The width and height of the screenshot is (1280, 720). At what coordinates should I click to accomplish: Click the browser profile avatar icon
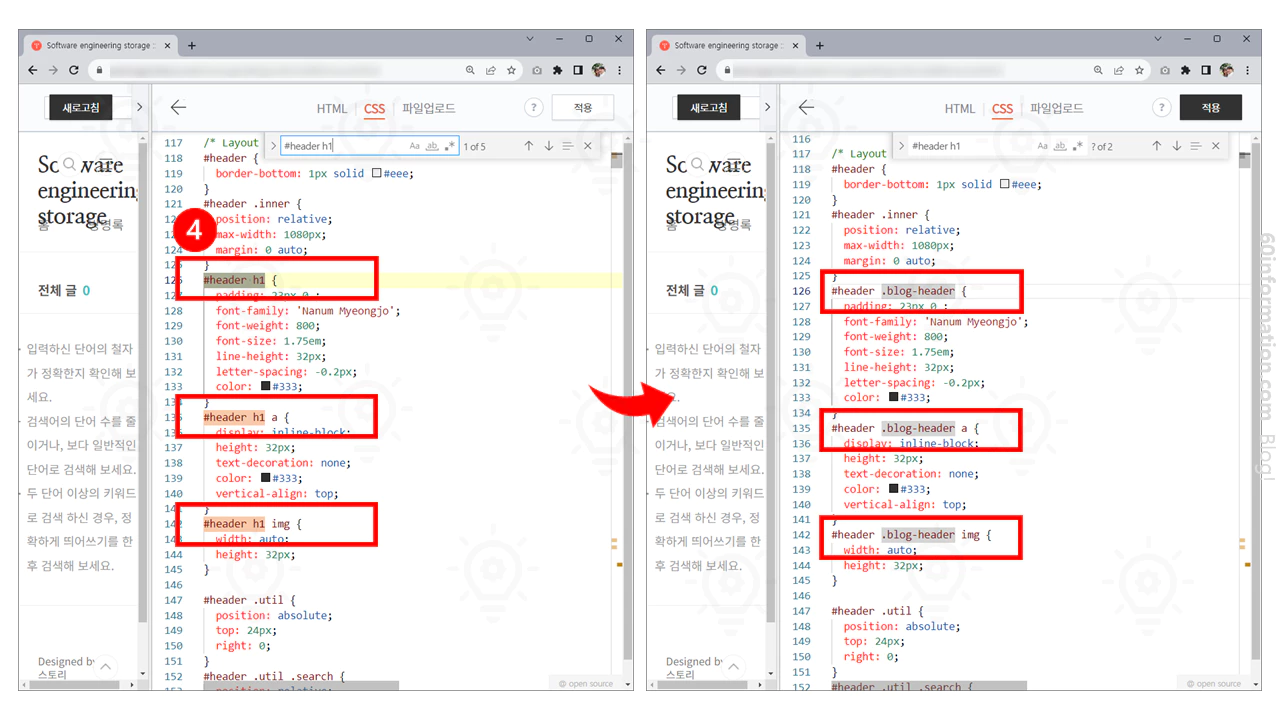pyautogui.click(x=598, y=70)
